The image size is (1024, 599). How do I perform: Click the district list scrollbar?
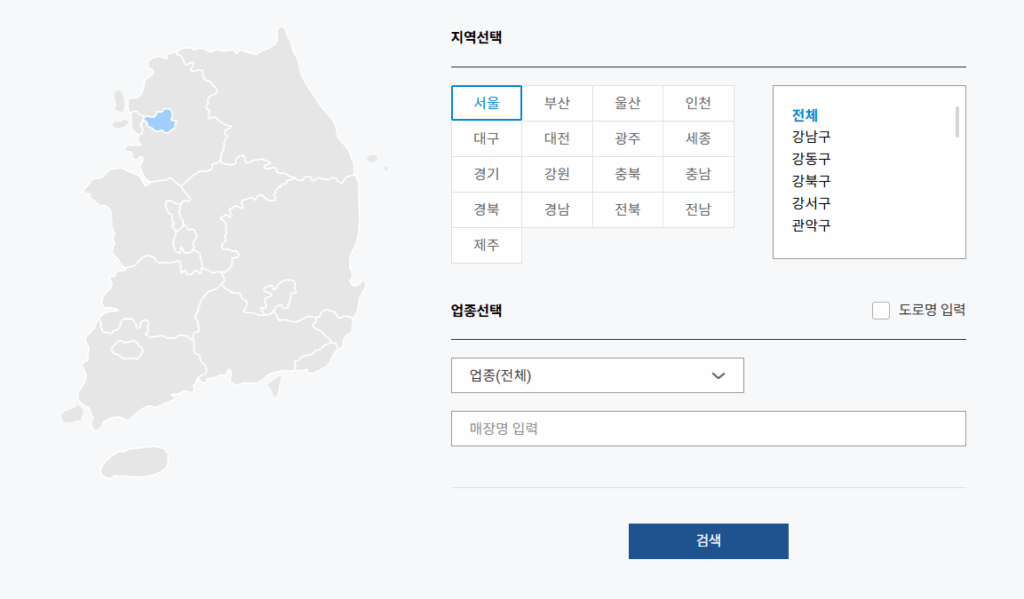pos(957,122)
